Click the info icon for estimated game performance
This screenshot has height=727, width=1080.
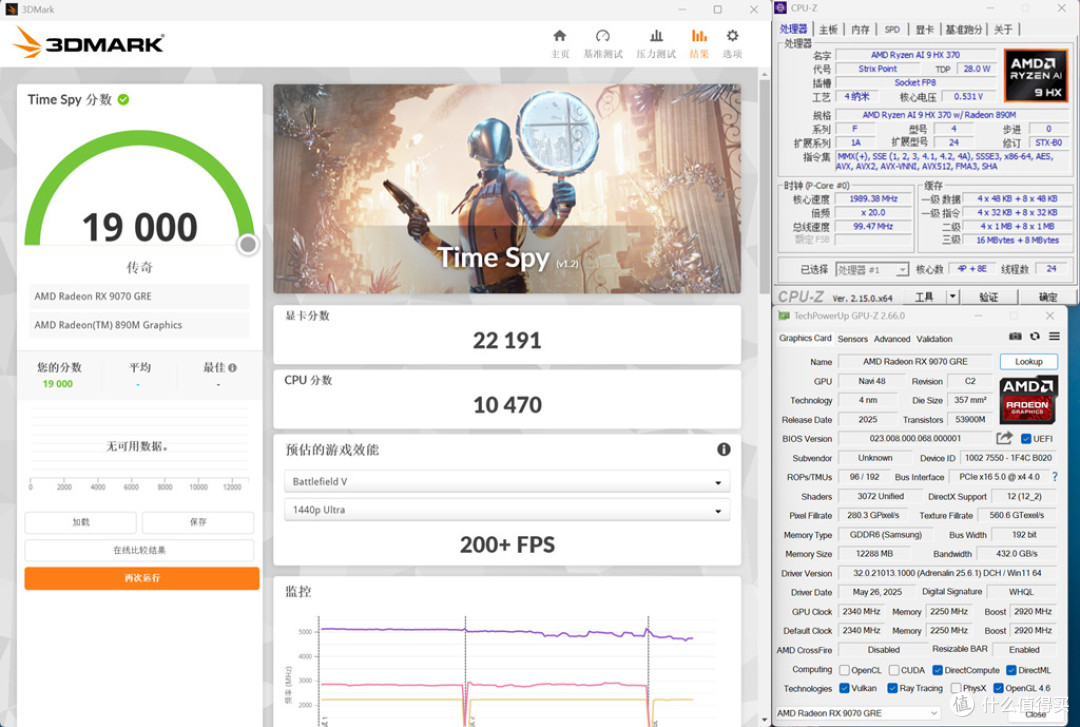723,449
